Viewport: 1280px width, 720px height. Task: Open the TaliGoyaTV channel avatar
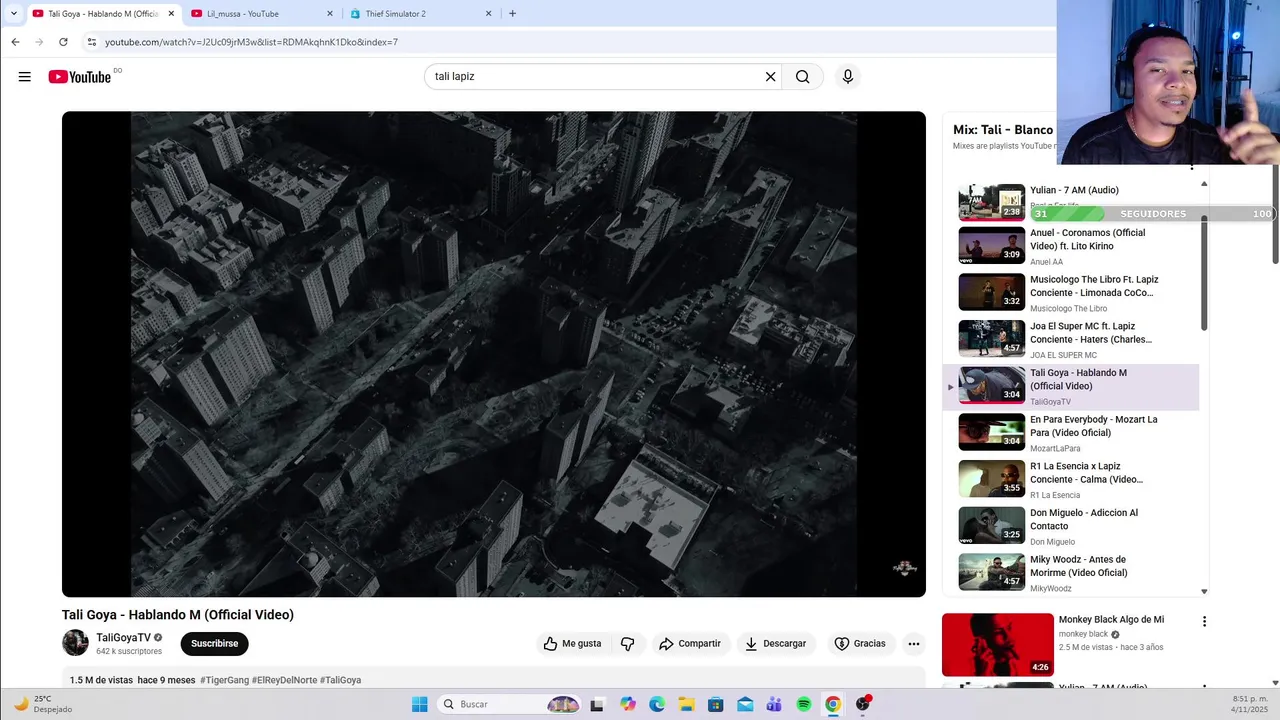(x=75, y=643)
